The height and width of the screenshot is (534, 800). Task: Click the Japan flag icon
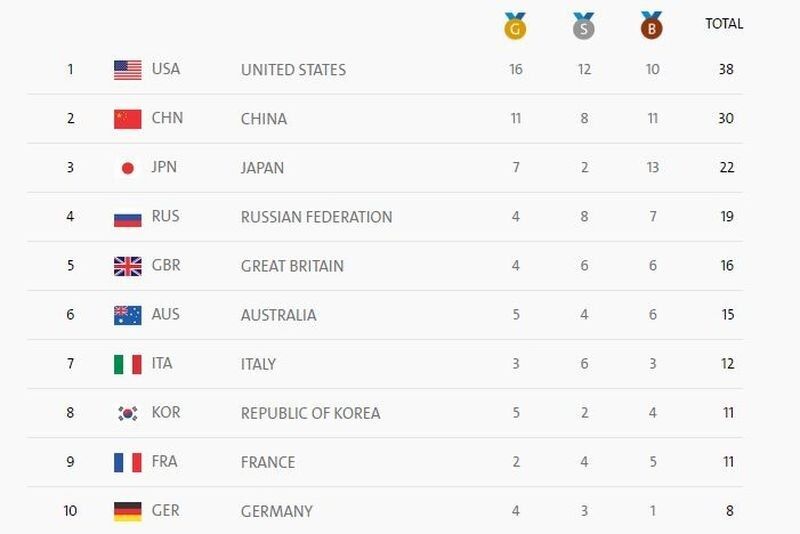[127, 168]
